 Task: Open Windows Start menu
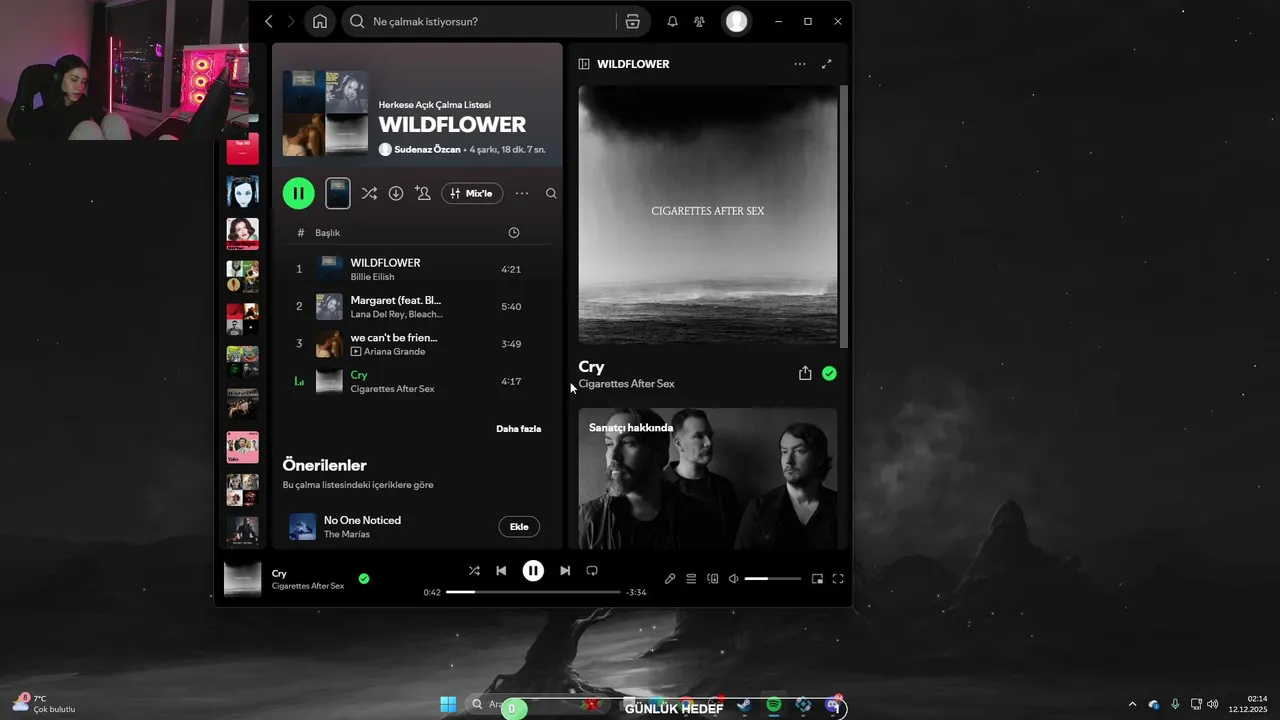(448, 705)
